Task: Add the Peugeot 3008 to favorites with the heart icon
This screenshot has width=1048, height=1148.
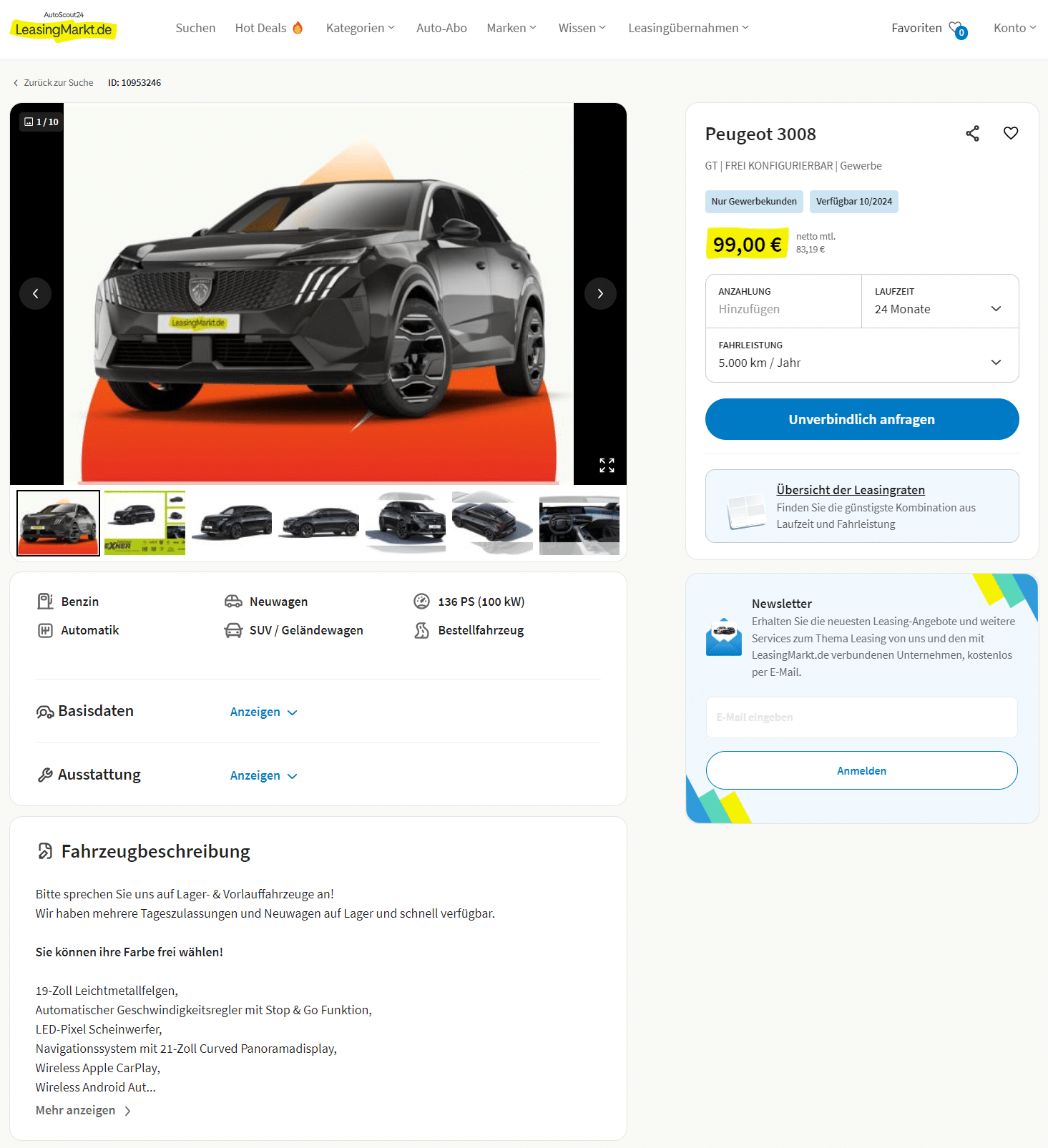Action: [1010, 133]
